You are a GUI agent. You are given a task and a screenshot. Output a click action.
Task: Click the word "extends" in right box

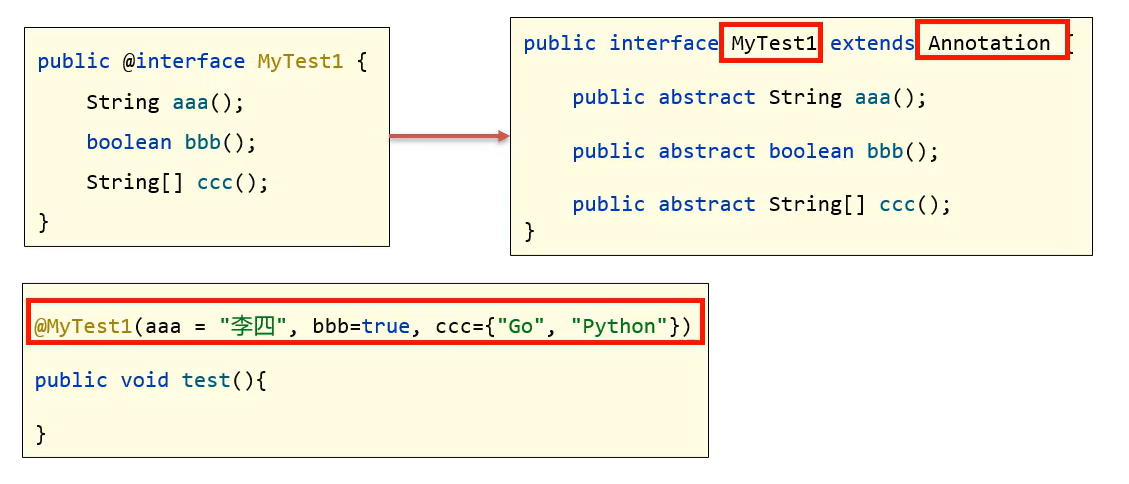(x=872, y=43)
